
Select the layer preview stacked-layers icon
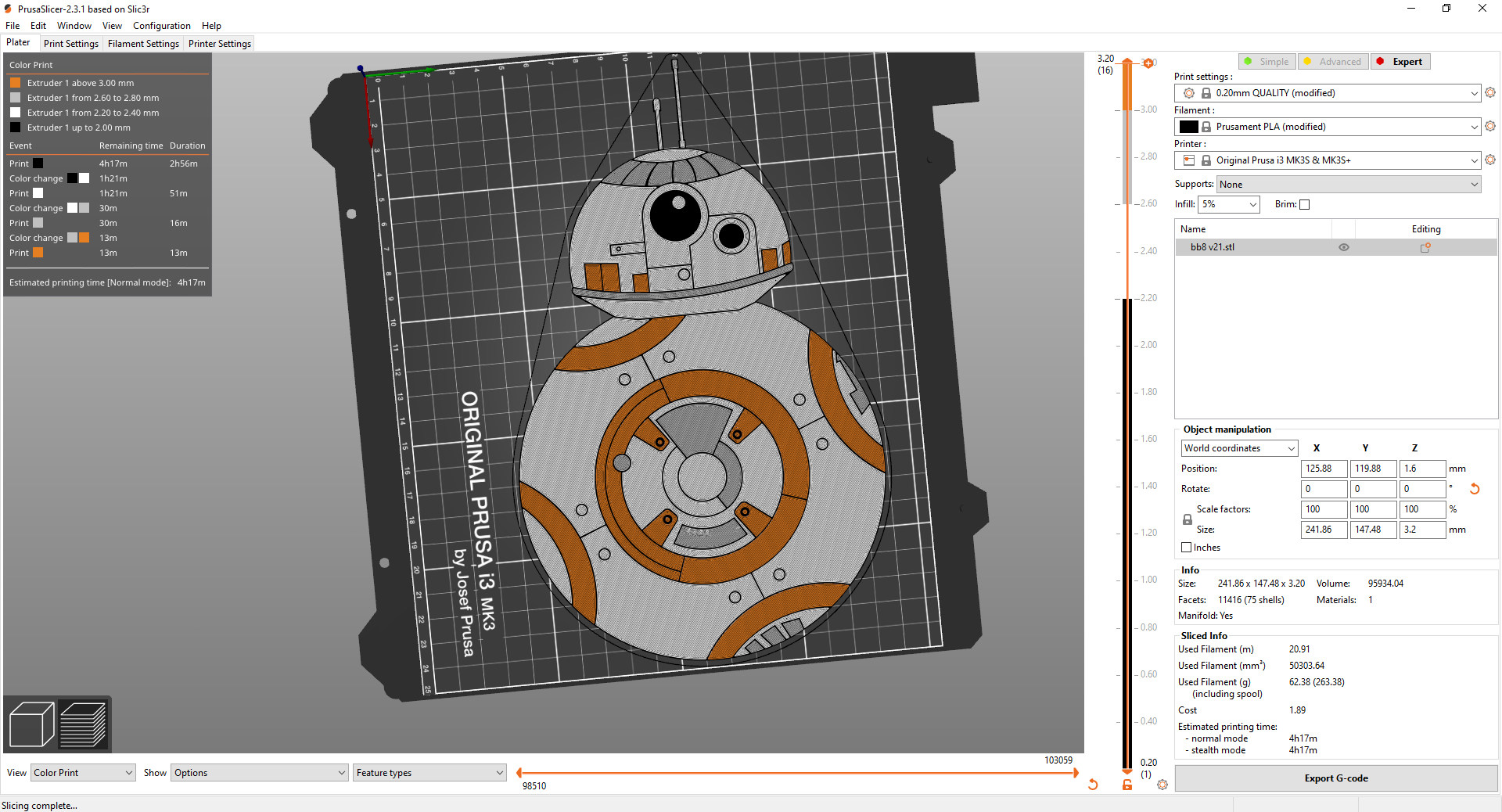82,724
